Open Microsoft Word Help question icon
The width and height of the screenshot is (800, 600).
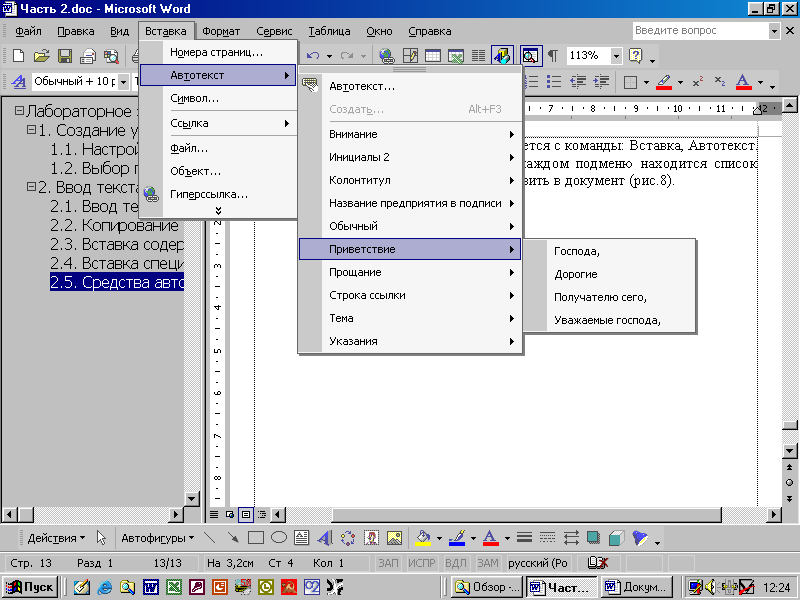[636, 56]
